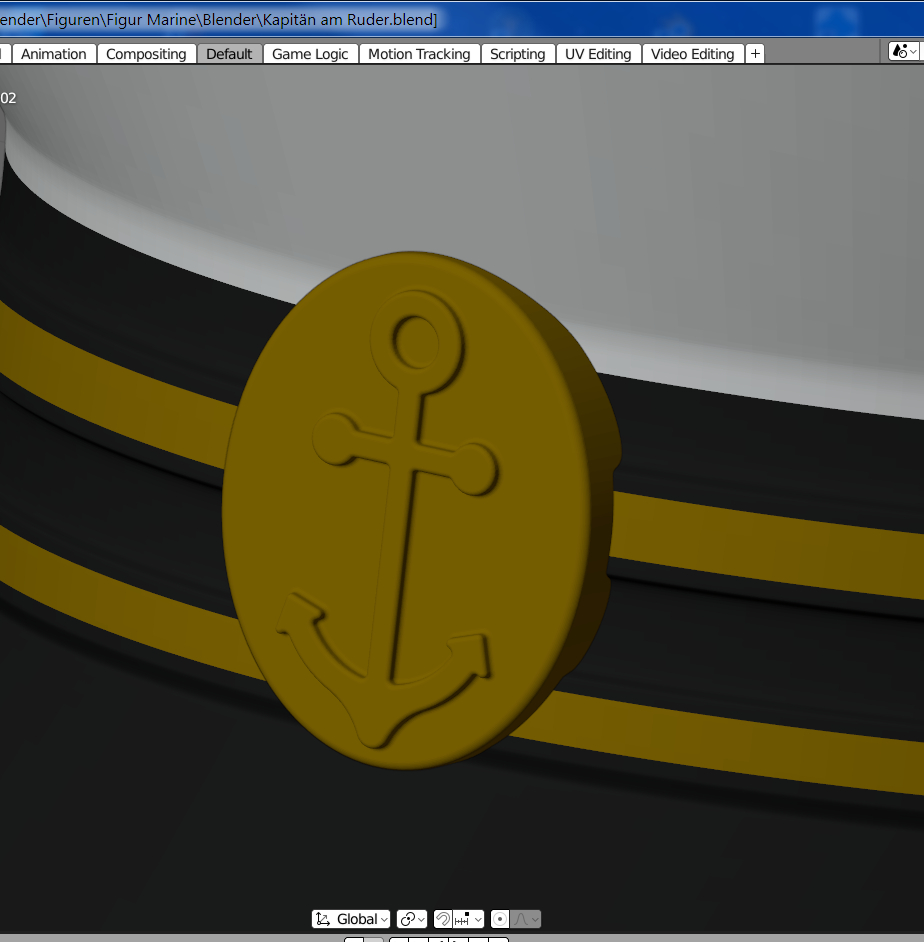Expand the proportional falloff curve dropdown

[527, 919]
